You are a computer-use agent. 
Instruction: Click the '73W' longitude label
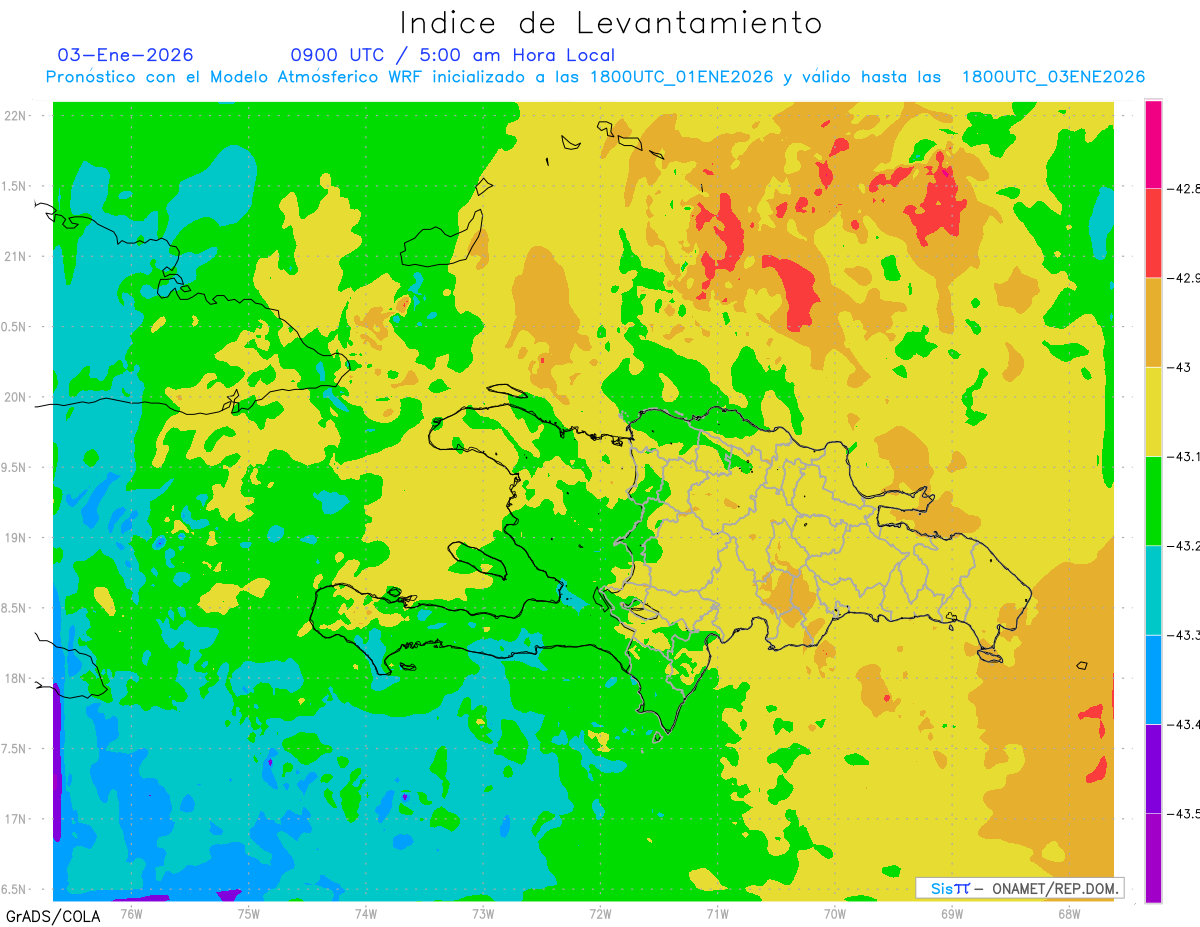483,912
